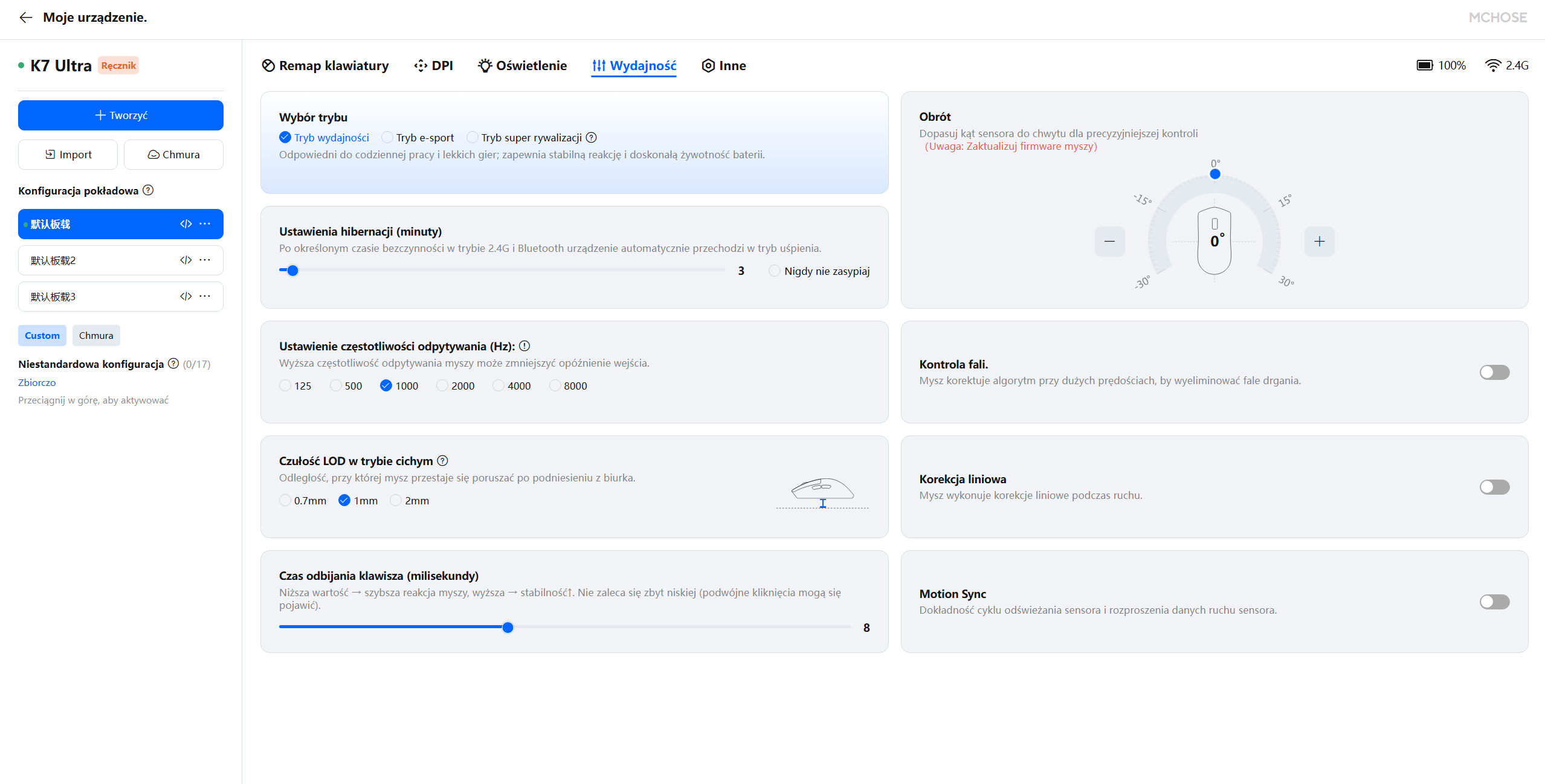Image resolution: width=1545 pixels, height=784 pixels.
Task: Click help icon beside Czułość LOD heading
Action: [x=442, y=461]
